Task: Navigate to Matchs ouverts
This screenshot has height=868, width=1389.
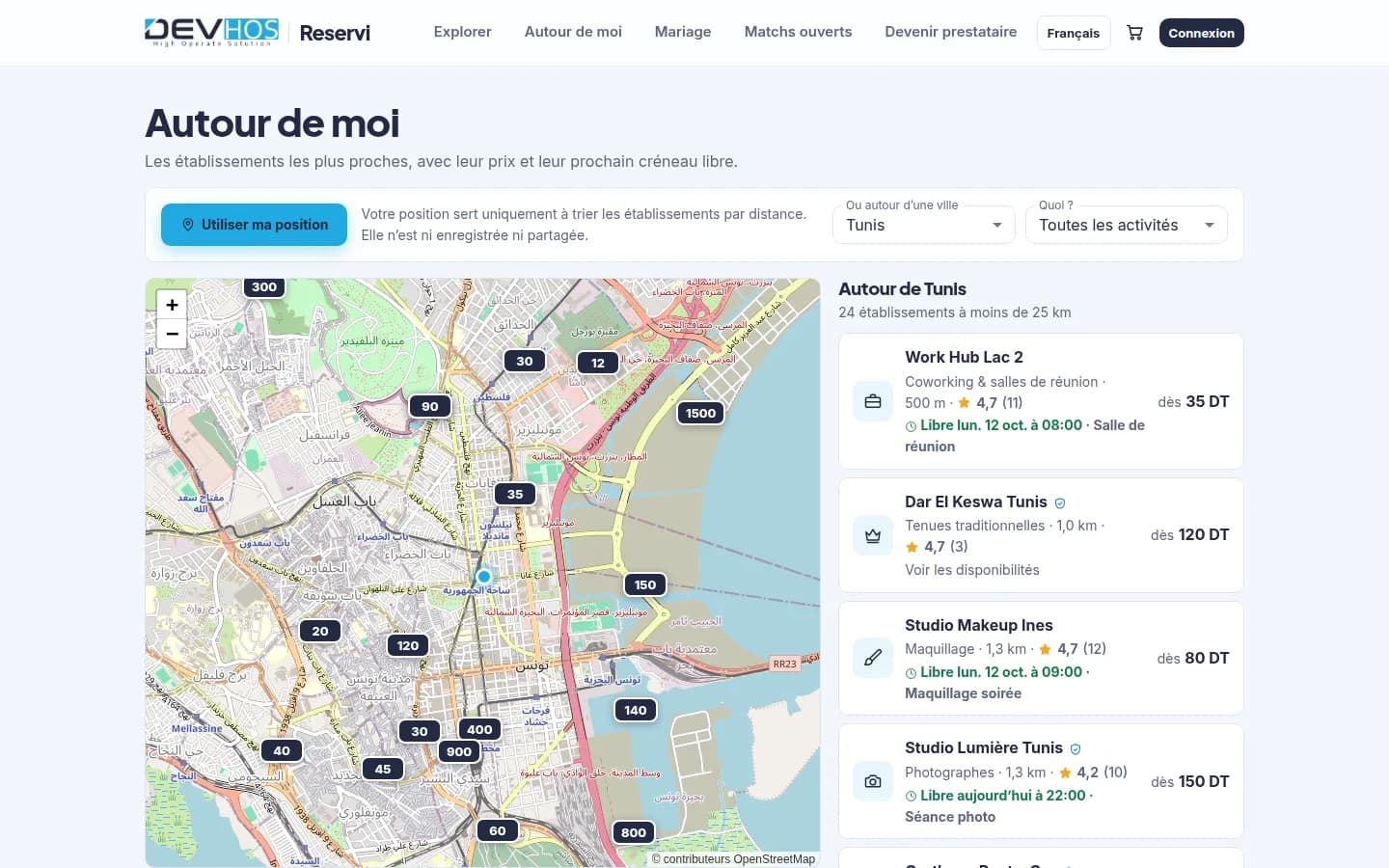Action: [799, 32]
